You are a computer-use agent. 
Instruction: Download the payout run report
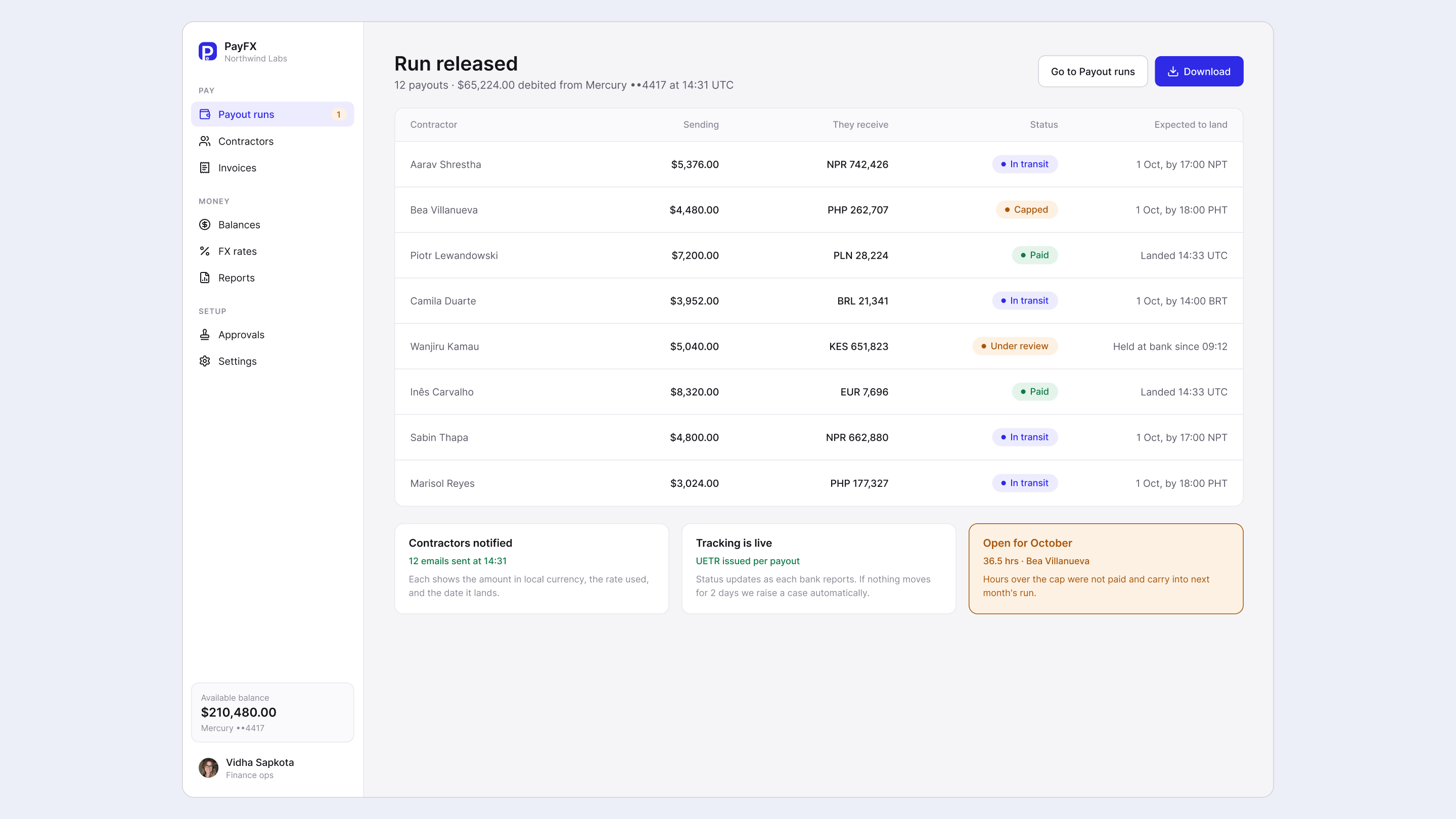point(1199,71)
